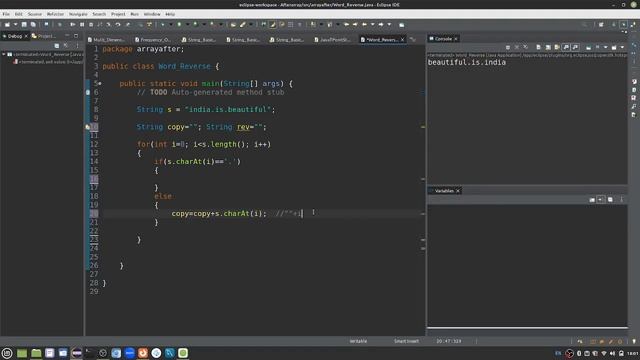Screen dimensions: 640x360
Task: Click the Open Type toolbar icon
Action: tap(233, 24)
